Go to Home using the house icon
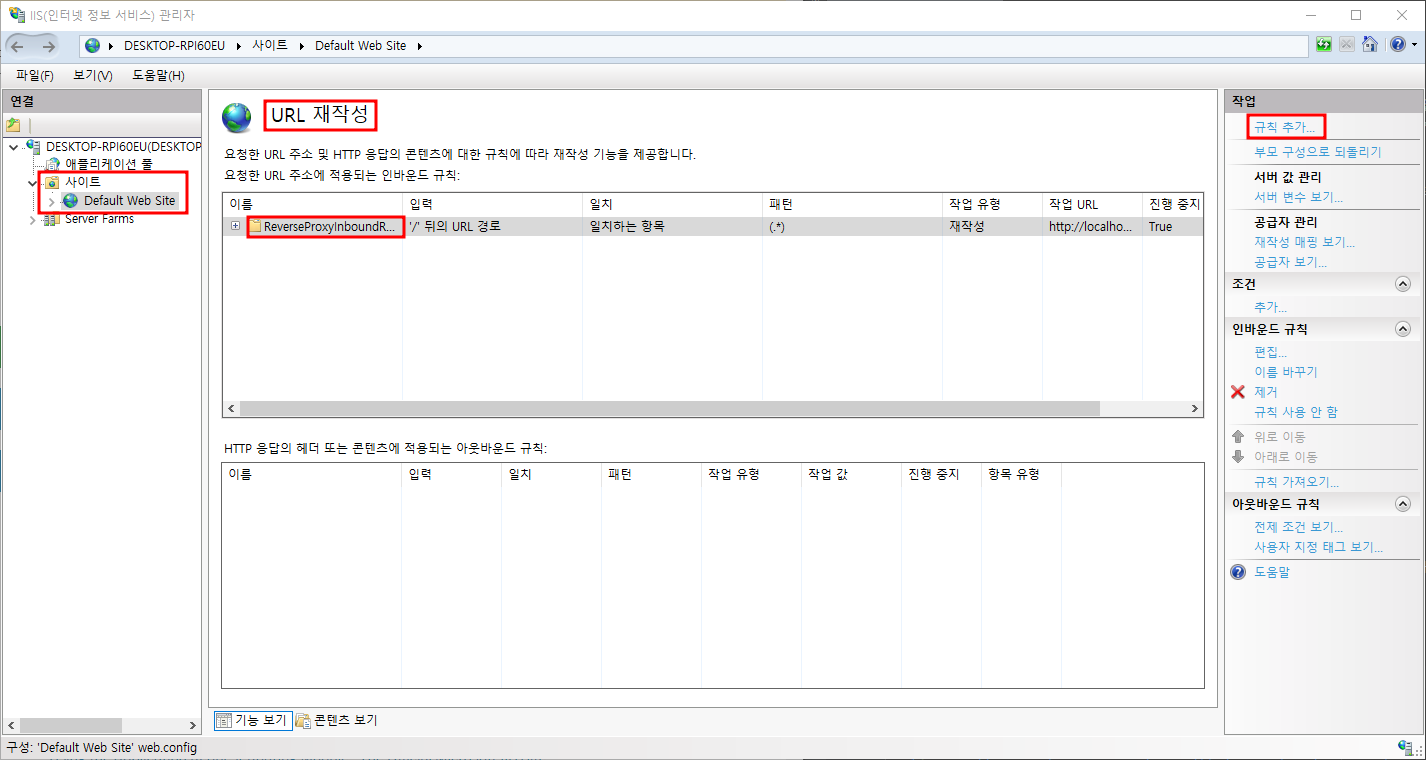 (1370, 45)
